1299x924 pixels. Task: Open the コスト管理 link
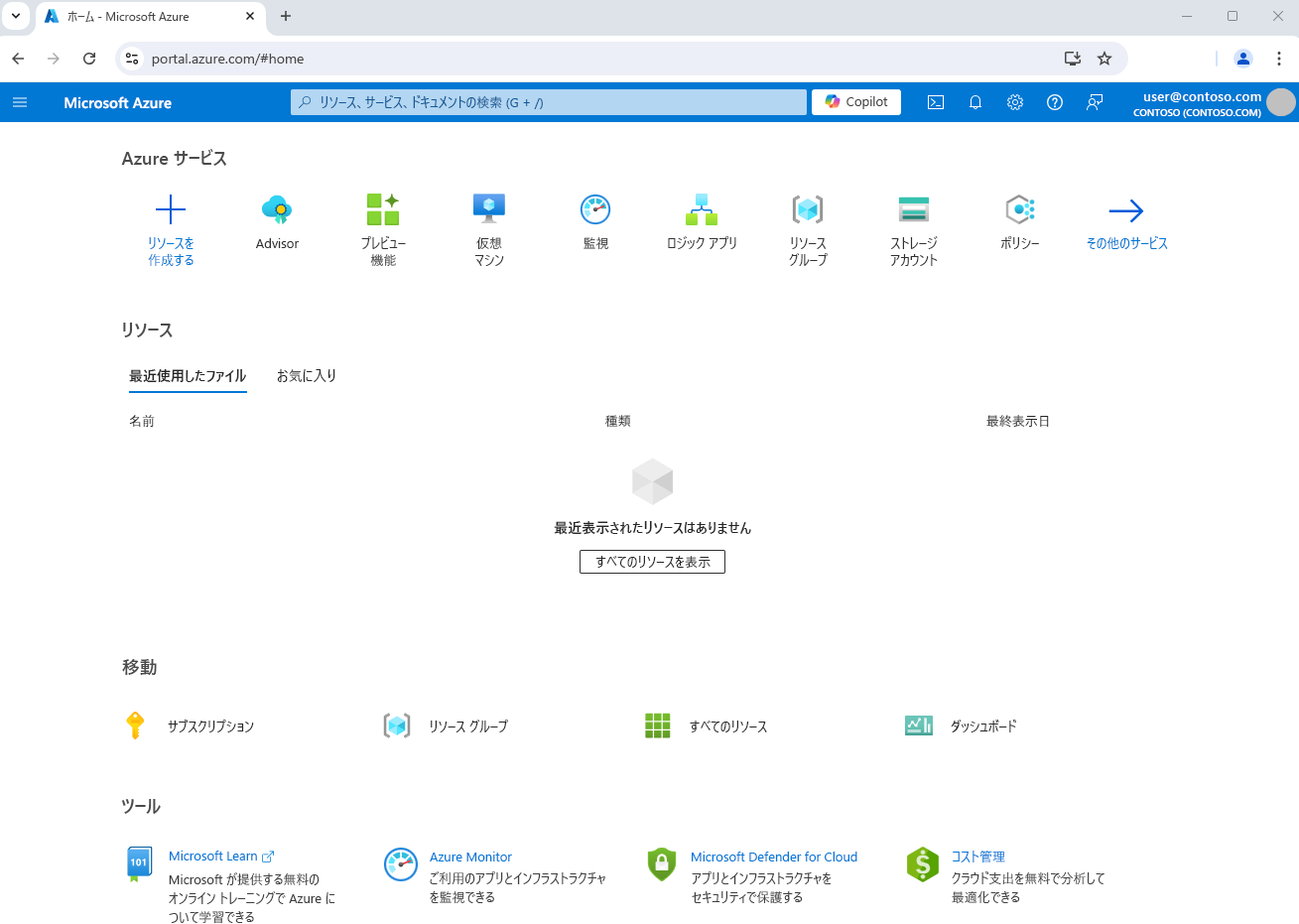pos(978,857)
